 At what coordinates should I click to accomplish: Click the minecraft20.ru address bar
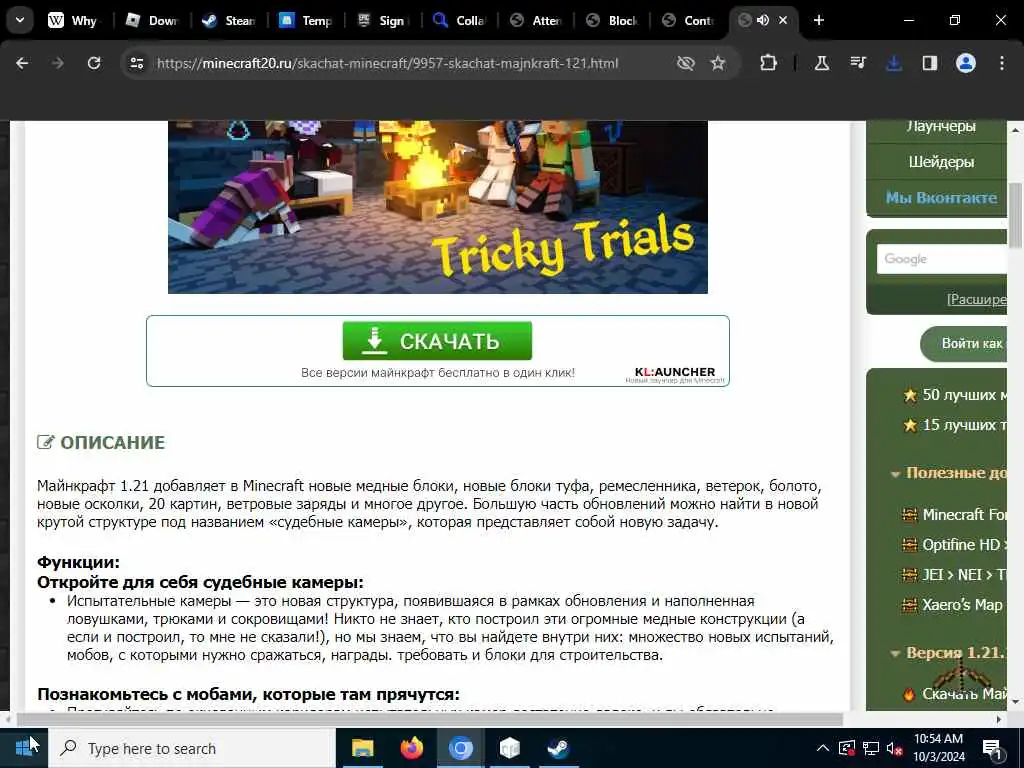click(387, 63)
